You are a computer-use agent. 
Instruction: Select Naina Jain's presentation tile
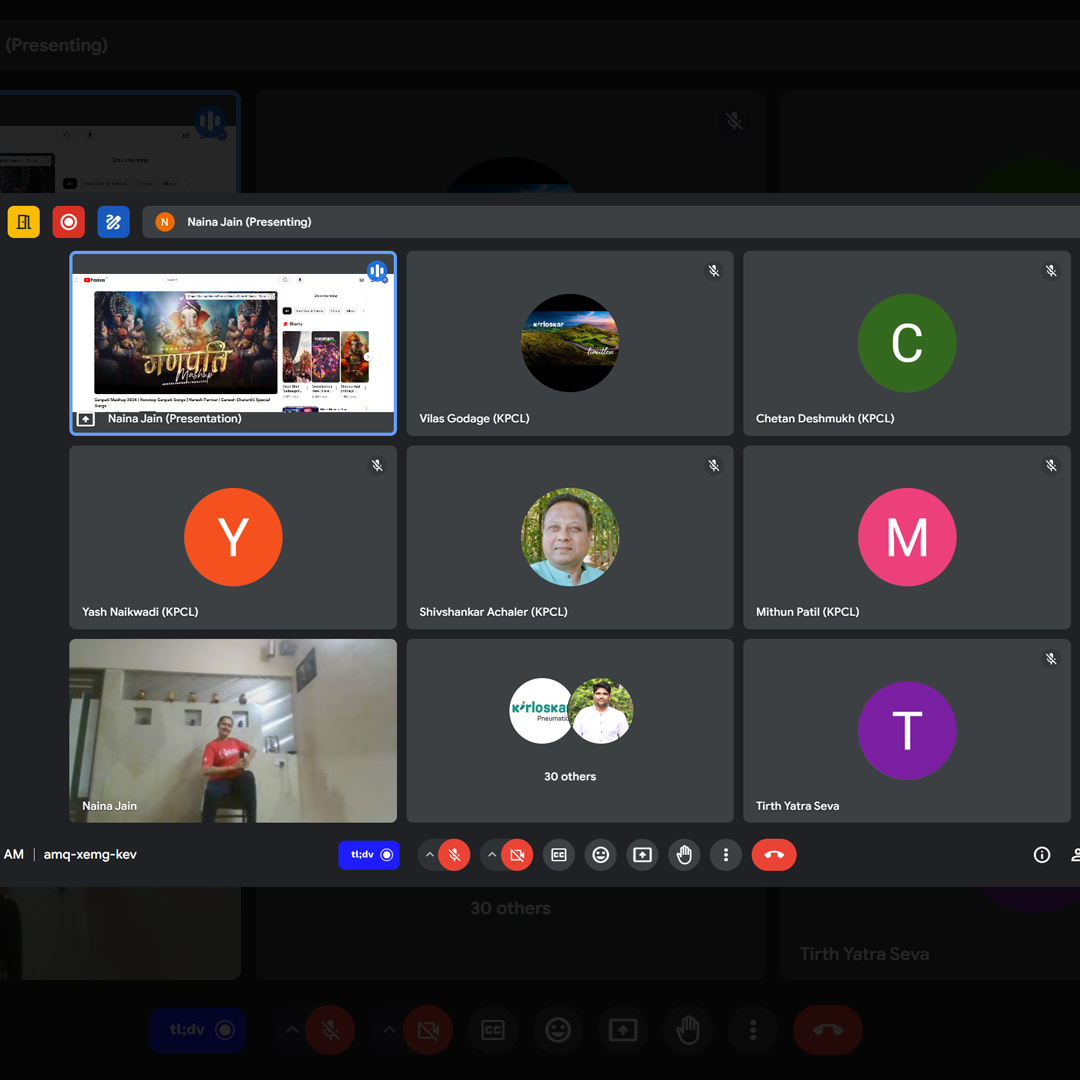click(233, 343)
